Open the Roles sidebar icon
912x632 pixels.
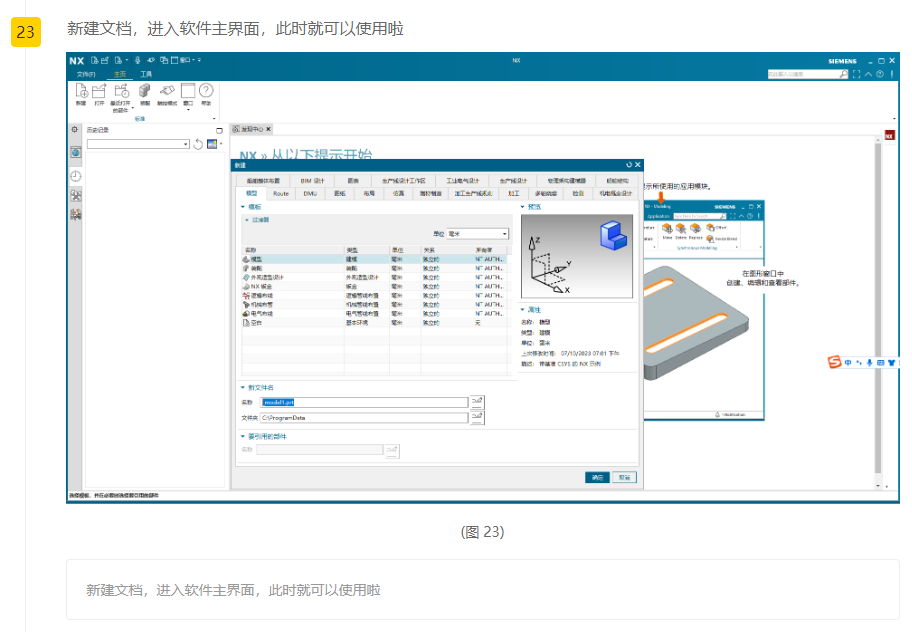tap(76, 195)
